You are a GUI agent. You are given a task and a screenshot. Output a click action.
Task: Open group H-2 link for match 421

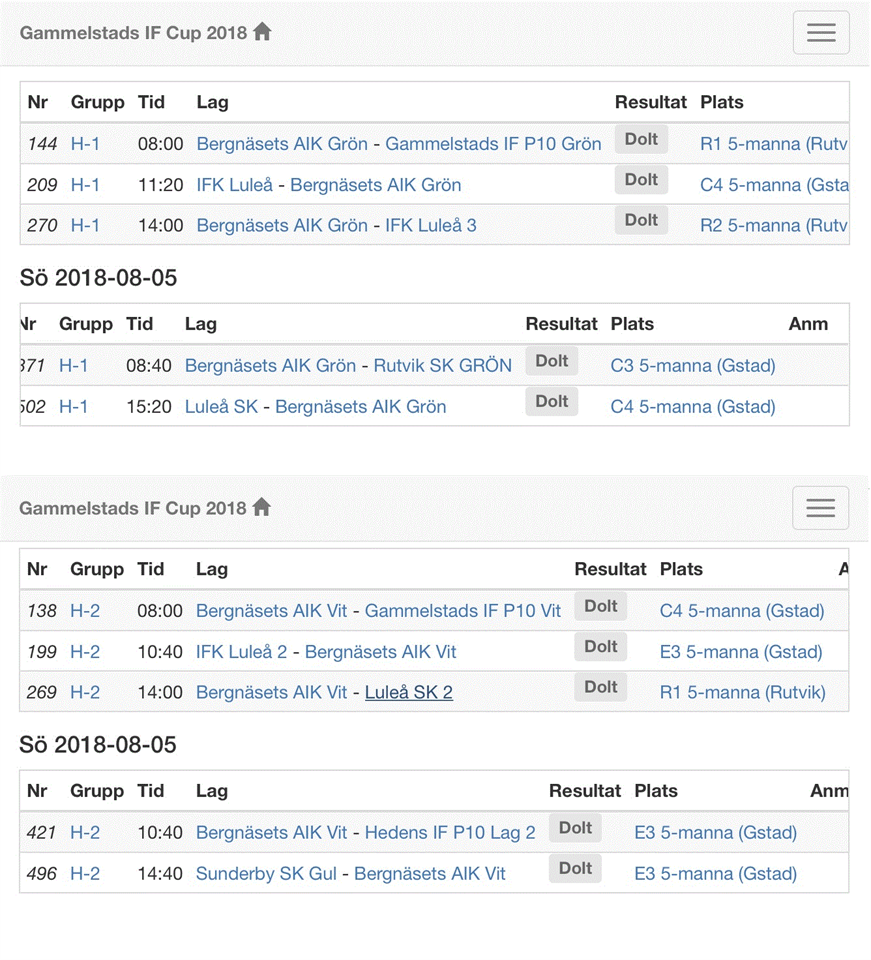pos(85,833)
